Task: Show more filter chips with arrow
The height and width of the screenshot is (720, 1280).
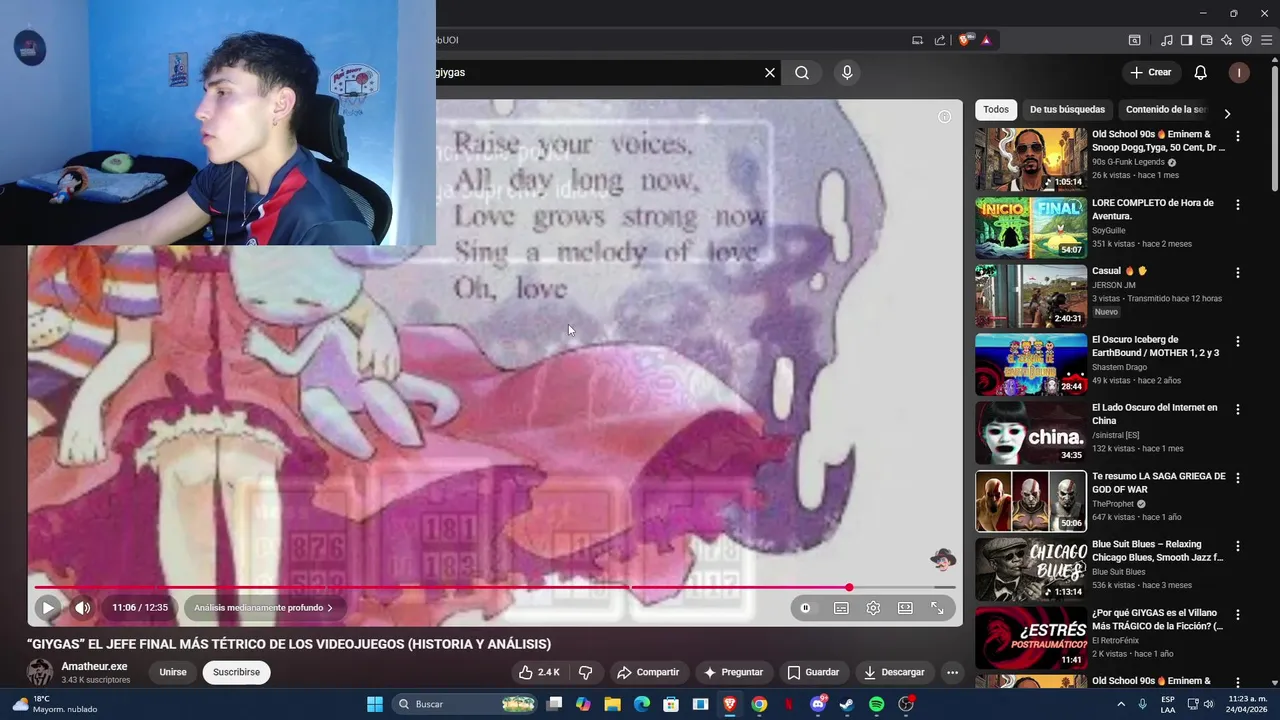Action: (1227, 113)
